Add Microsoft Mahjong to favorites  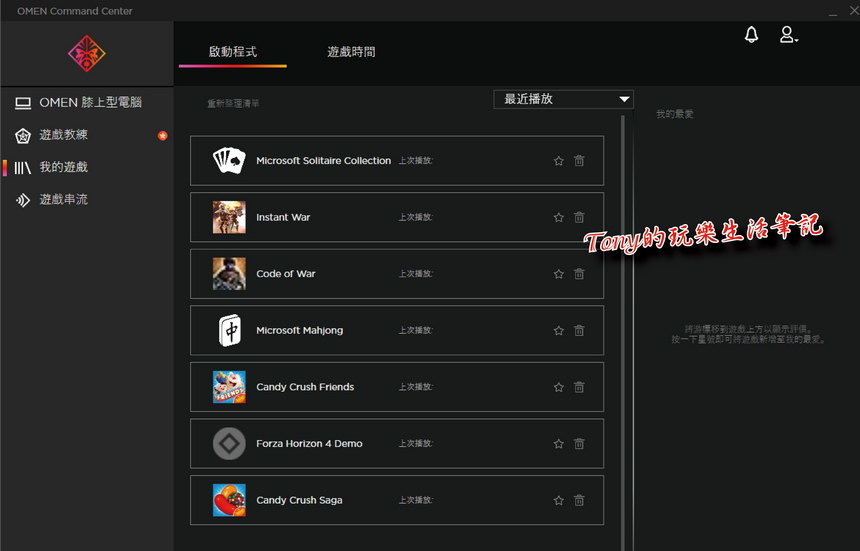click(x=558, y=331)
